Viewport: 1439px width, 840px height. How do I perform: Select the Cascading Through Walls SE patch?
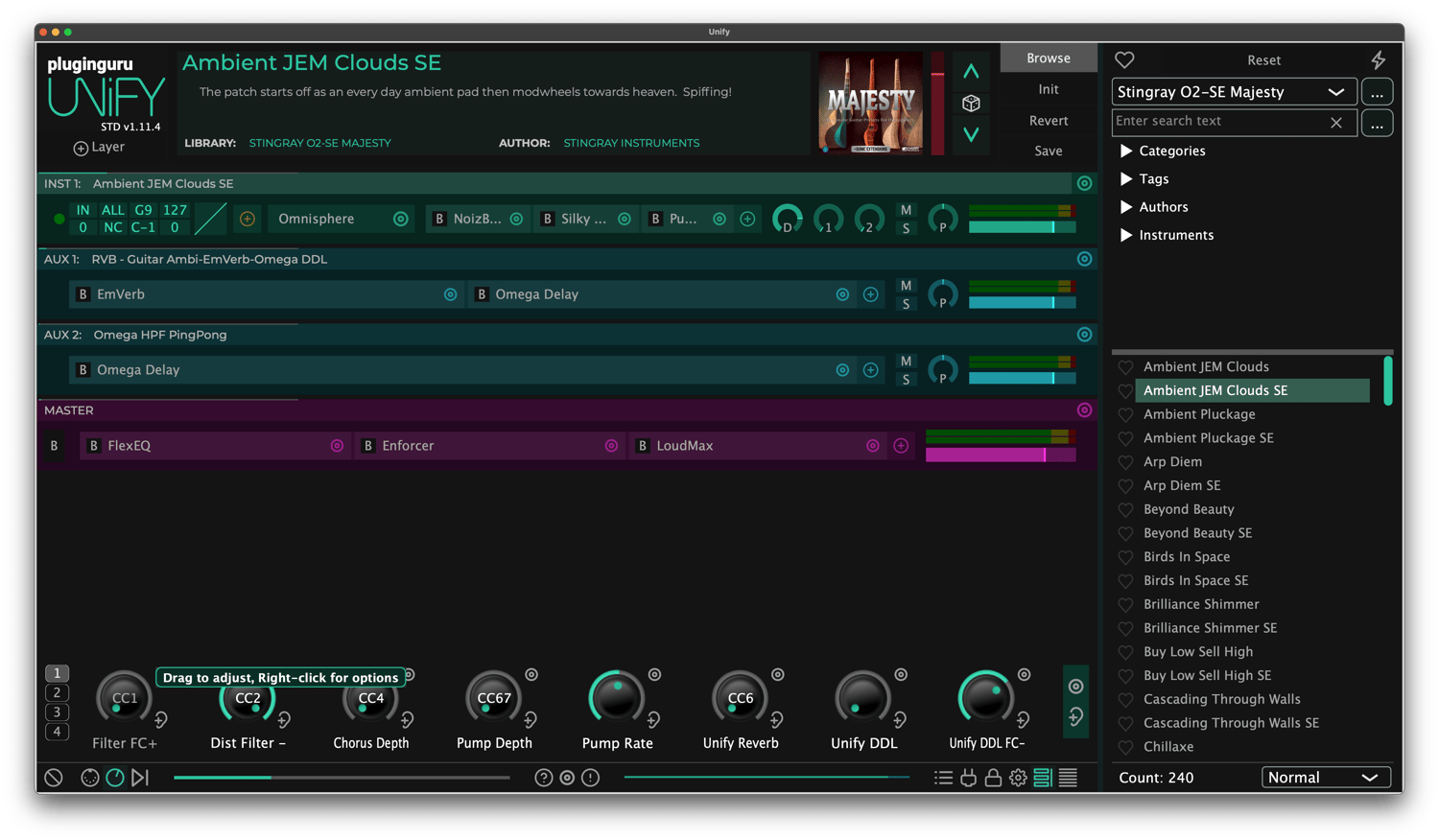[x=1231, y=723]
